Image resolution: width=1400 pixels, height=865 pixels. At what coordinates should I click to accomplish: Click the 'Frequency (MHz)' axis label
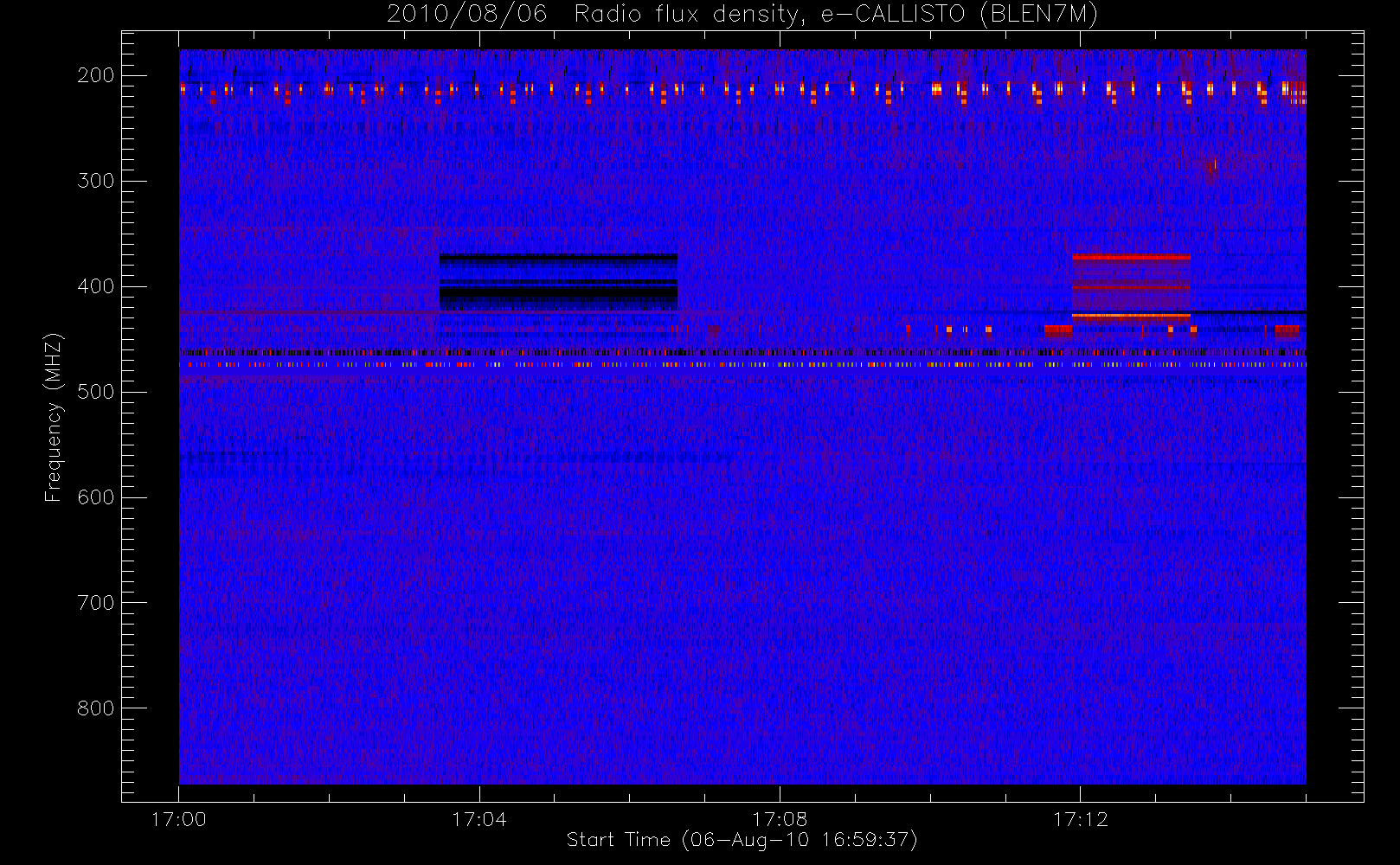[54, 417]
